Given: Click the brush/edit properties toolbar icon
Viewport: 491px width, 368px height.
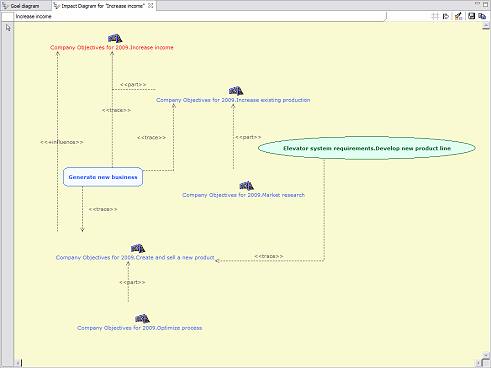Looking at the screenshot, I should point(458,16).
